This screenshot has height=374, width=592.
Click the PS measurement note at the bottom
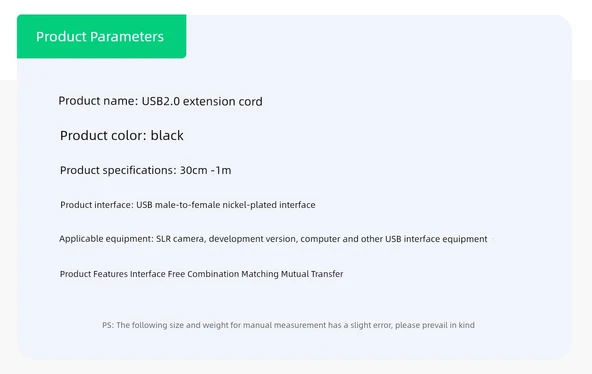point(288,325)
